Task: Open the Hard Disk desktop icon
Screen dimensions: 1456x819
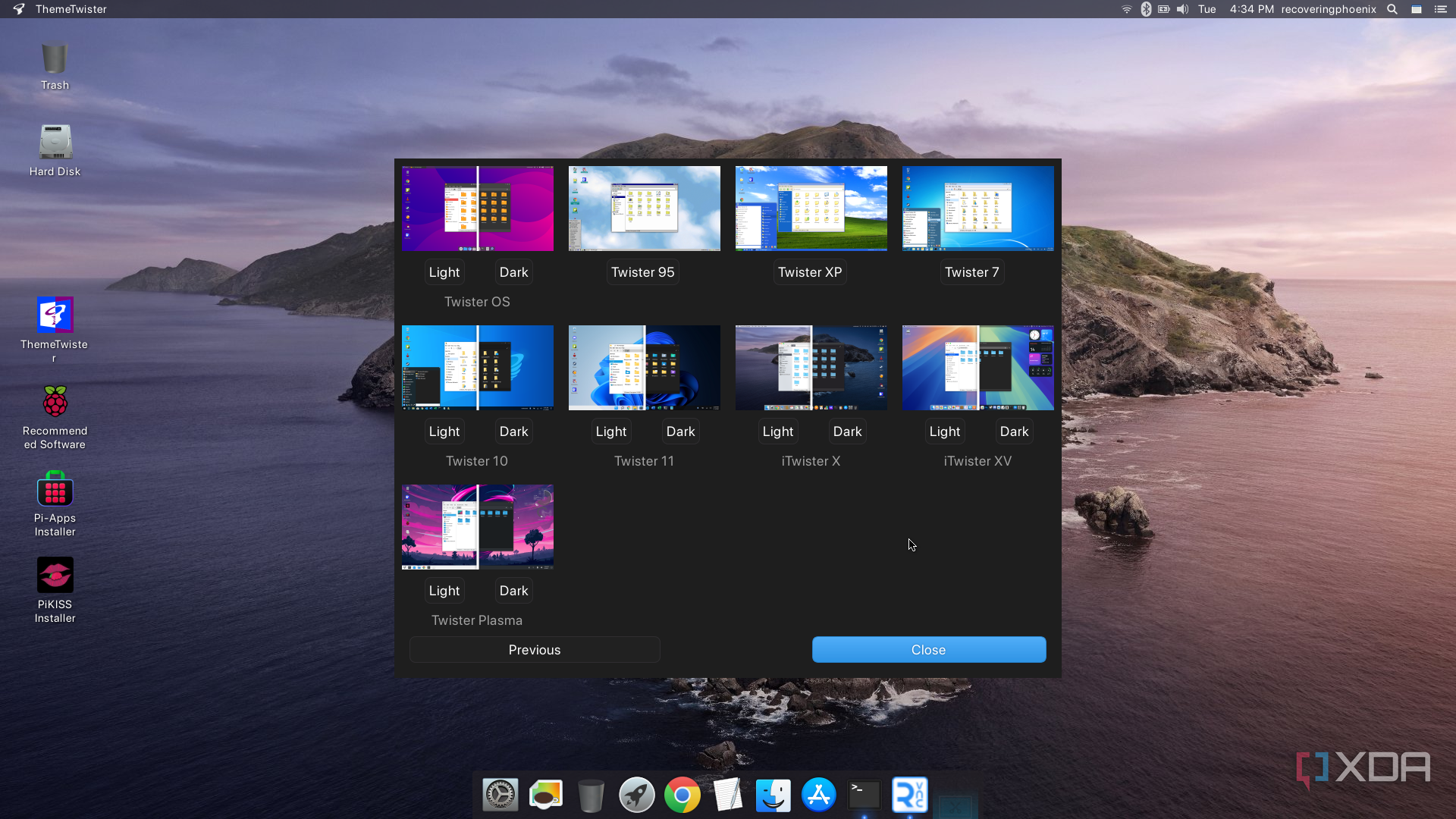Action: (x=55, y=142)
